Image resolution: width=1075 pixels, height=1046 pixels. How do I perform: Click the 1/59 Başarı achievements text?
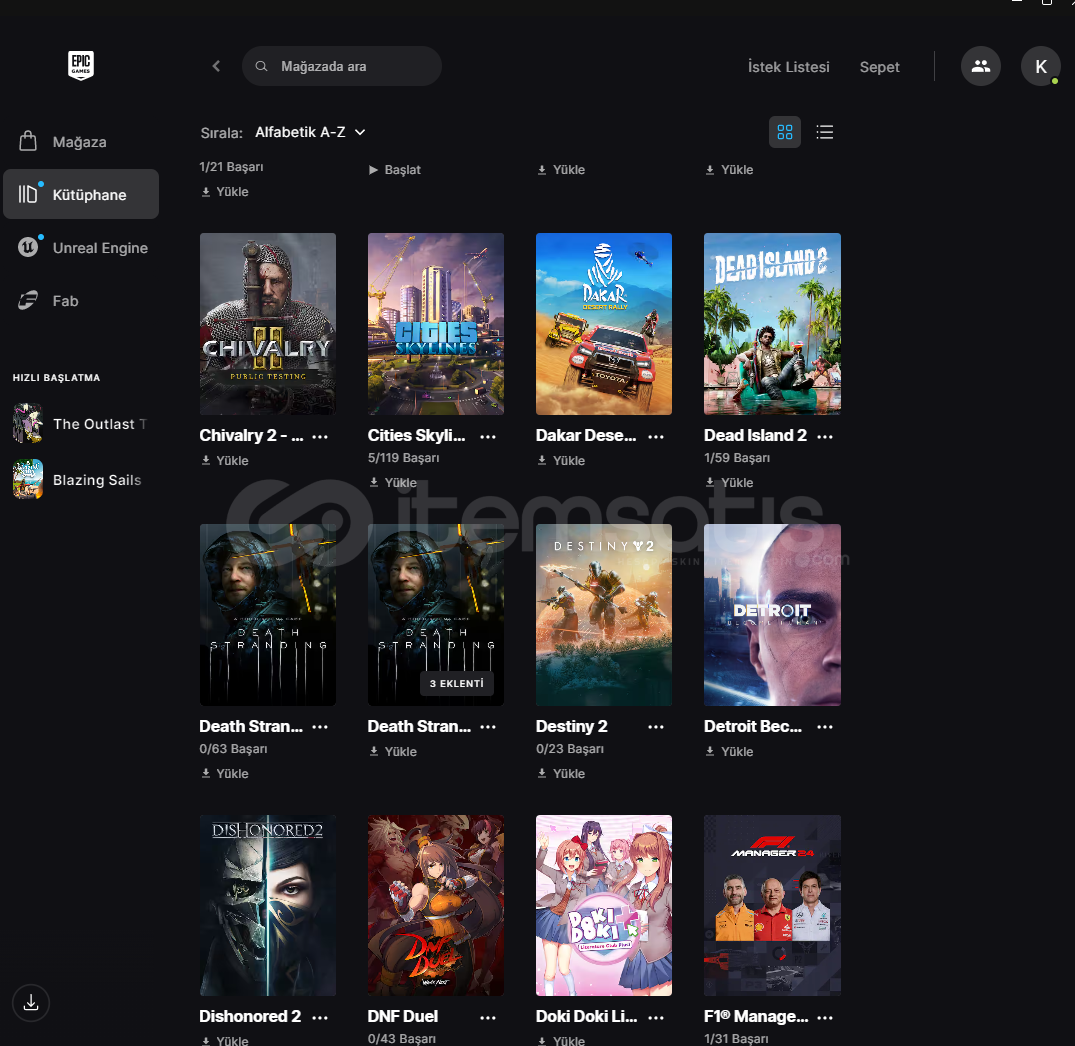(737, 458)
